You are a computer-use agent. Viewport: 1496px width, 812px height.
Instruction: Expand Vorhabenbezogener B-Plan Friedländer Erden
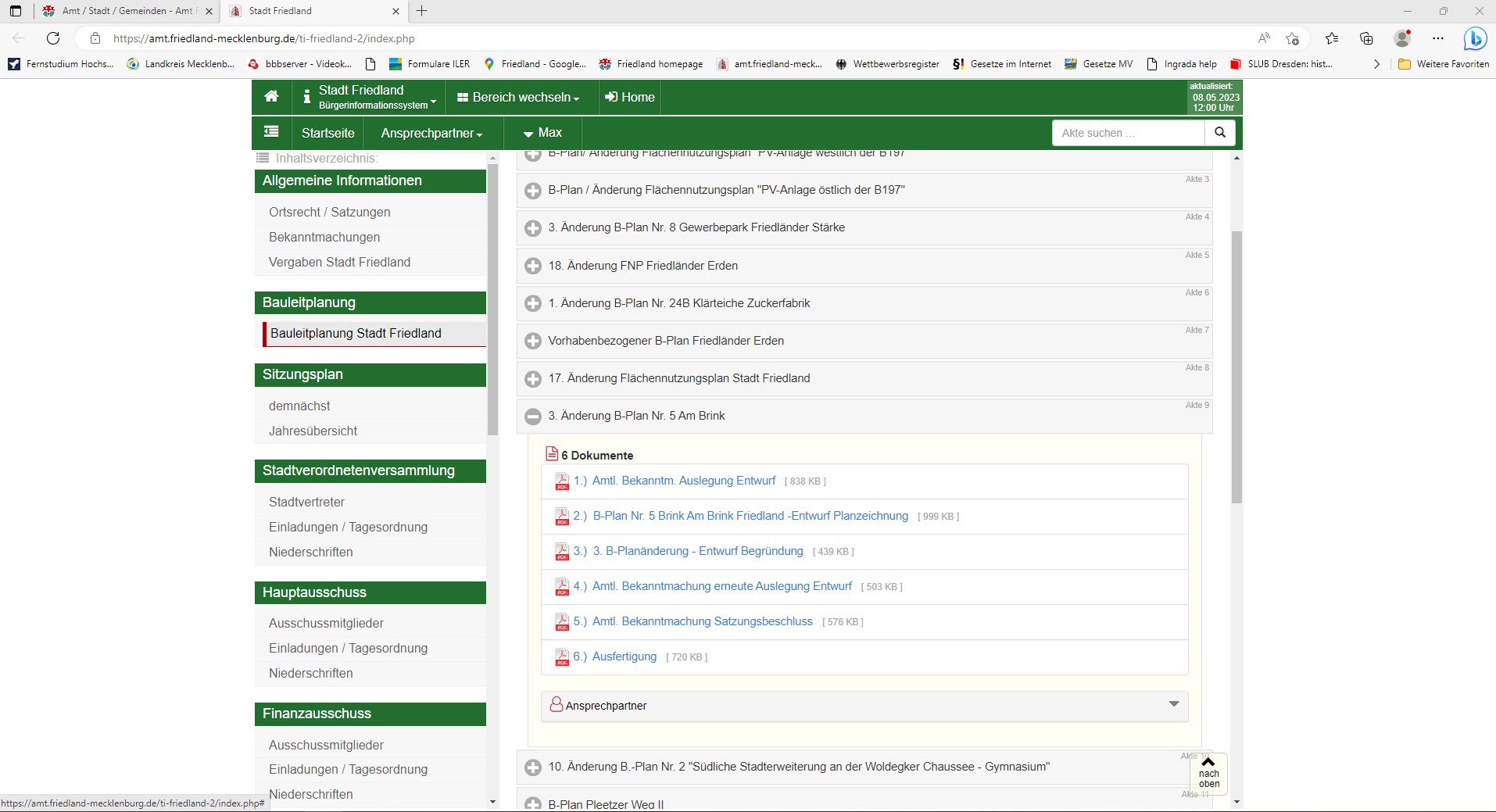(533, 341)
